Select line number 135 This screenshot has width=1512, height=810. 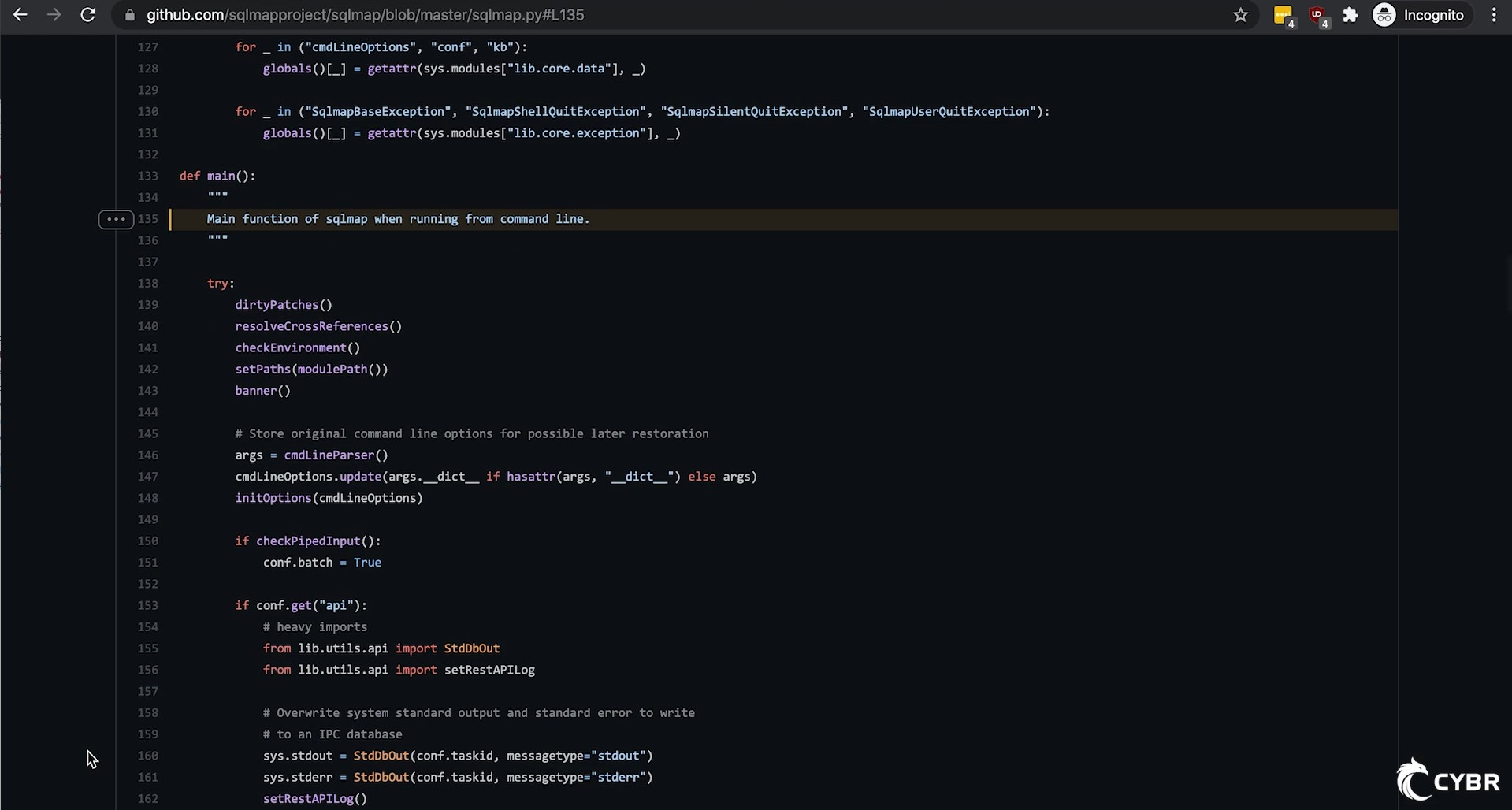[x=148, y=219]
